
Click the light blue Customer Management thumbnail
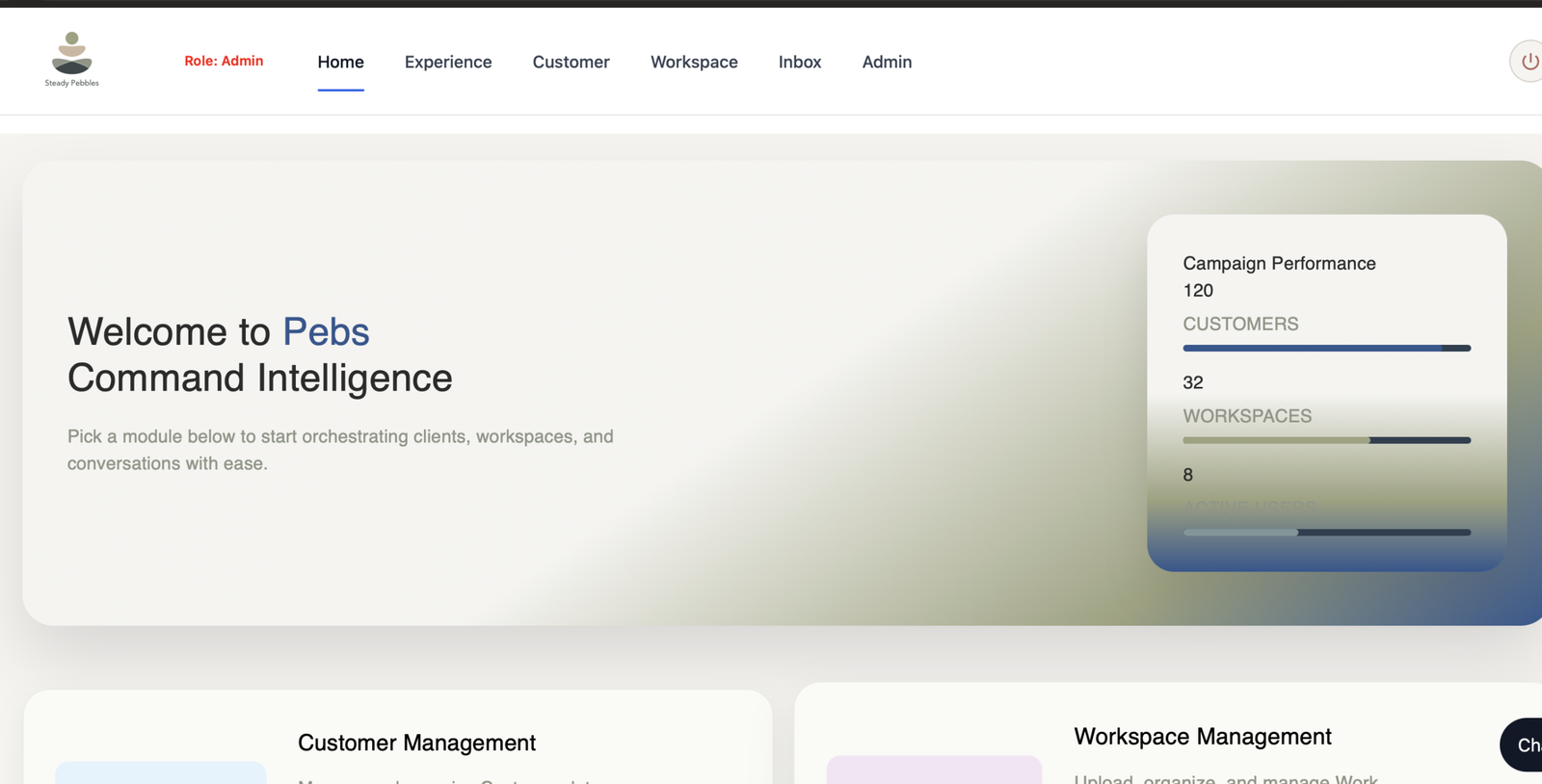click(x=161, y=772)
